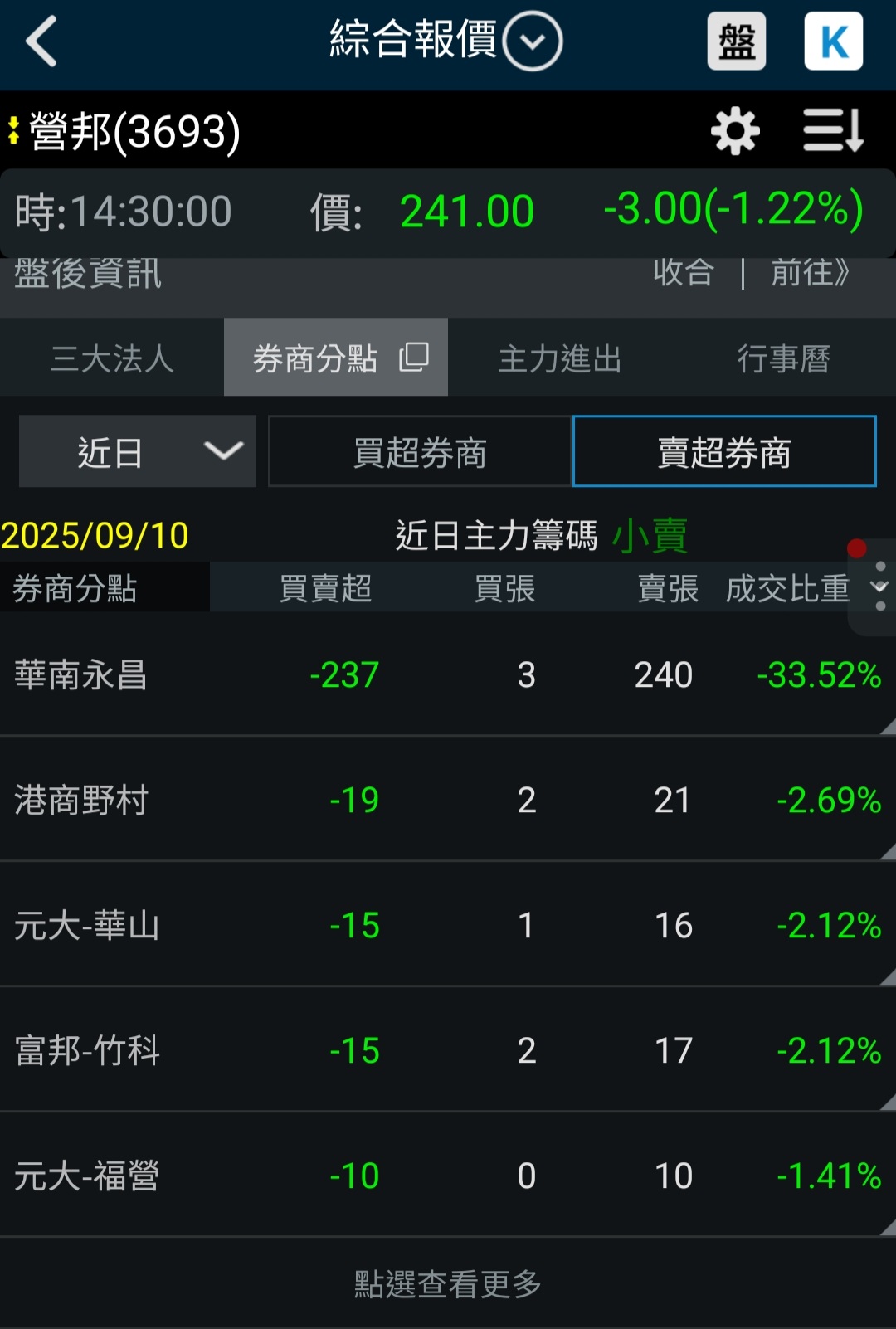Open the sort list icon
Image resolution: width=896 pixels, height=1329 pixels.
coord(834,130)
